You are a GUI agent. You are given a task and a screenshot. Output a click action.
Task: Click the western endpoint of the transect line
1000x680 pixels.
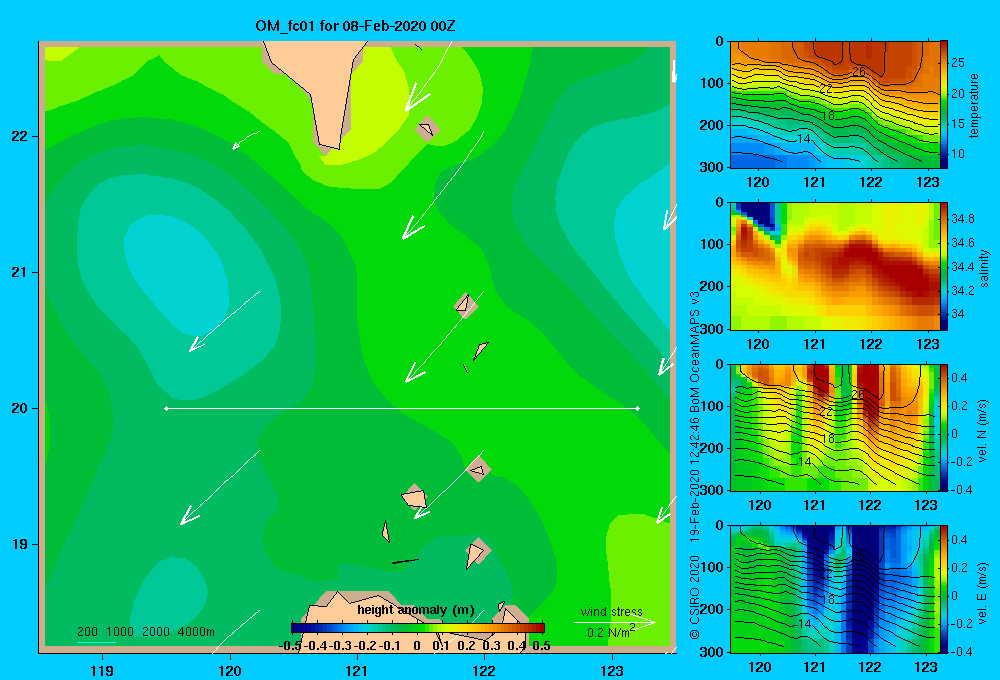coord(166,408)
